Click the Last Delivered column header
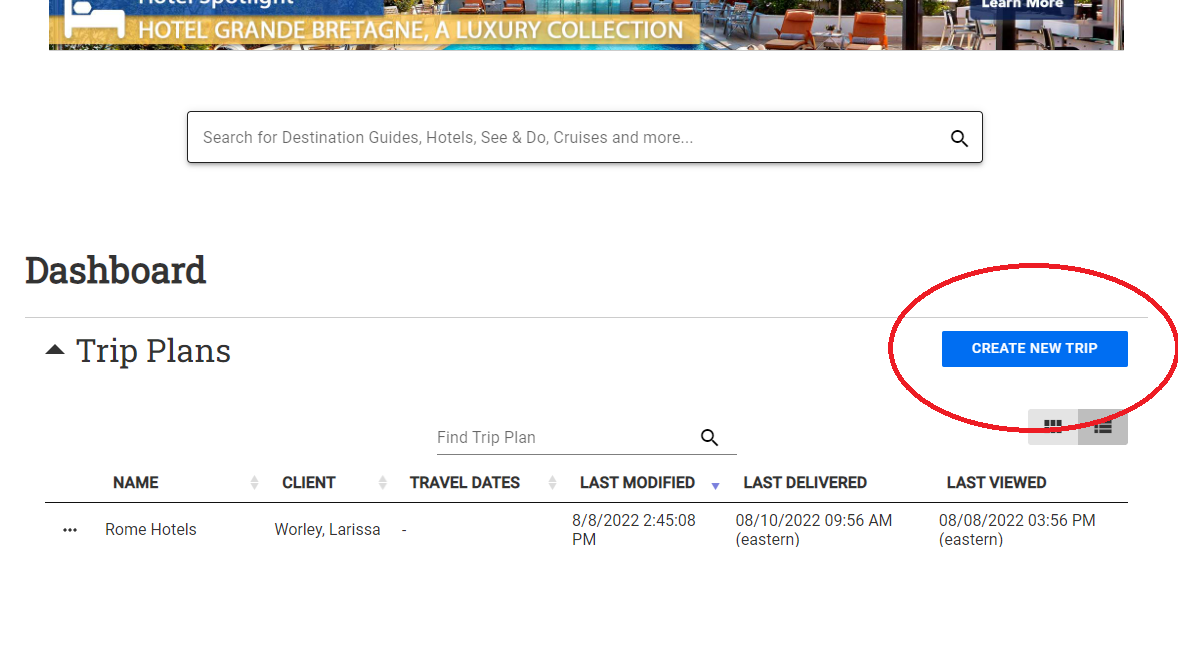The width and height of the screenshot is (1178, 649). pyautogui.click(x=805, y=482)
